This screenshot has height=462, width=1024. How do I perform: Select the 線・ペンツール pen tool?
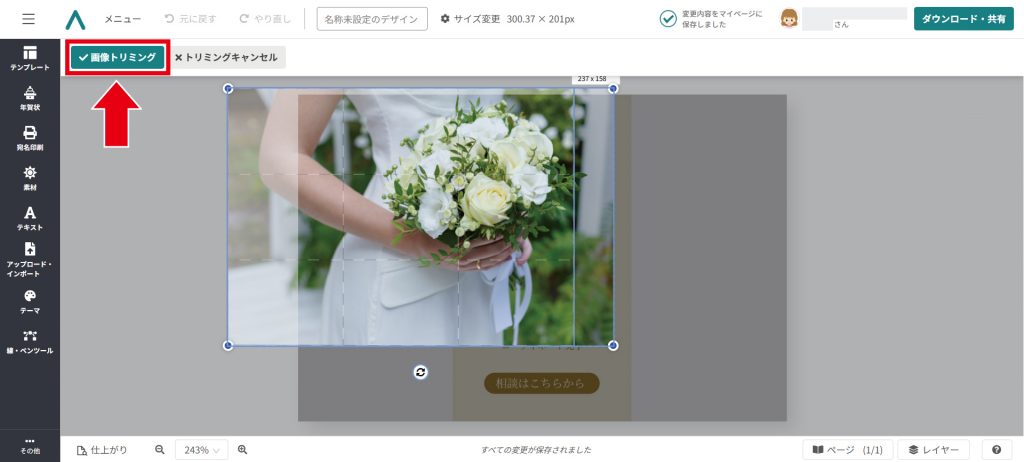(30, 341)
